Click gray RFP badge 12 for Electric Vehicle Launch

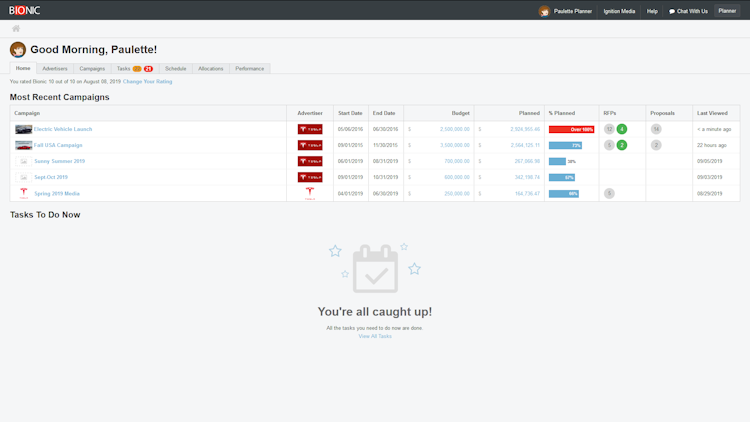click(x=609, y=129)
